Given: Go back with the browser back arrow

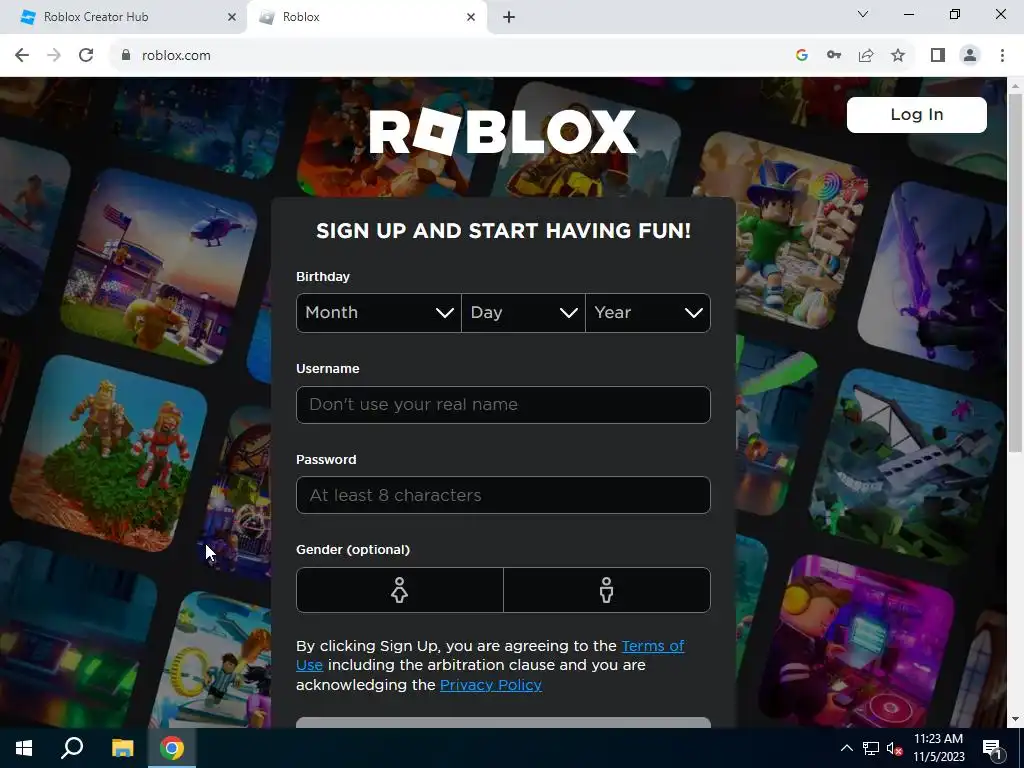Looking at the screenshot, I should click(x=22, y=56).
